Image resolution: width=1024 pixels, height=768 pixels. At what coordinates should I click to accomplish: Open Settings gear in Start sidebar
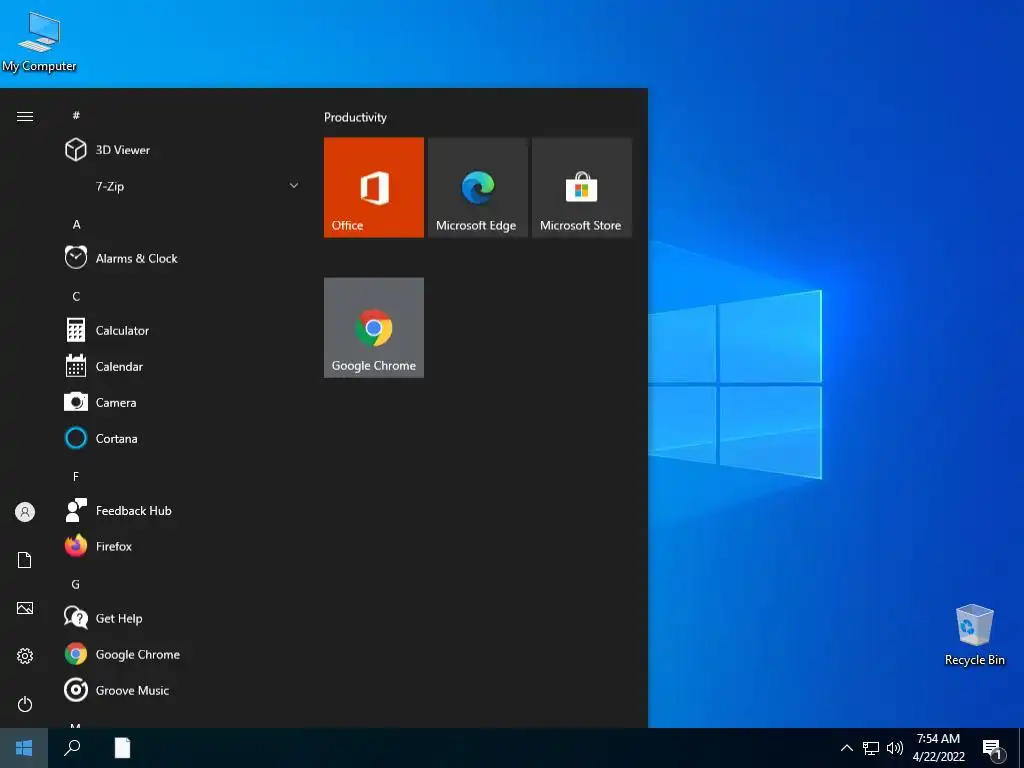coord(25,656)
